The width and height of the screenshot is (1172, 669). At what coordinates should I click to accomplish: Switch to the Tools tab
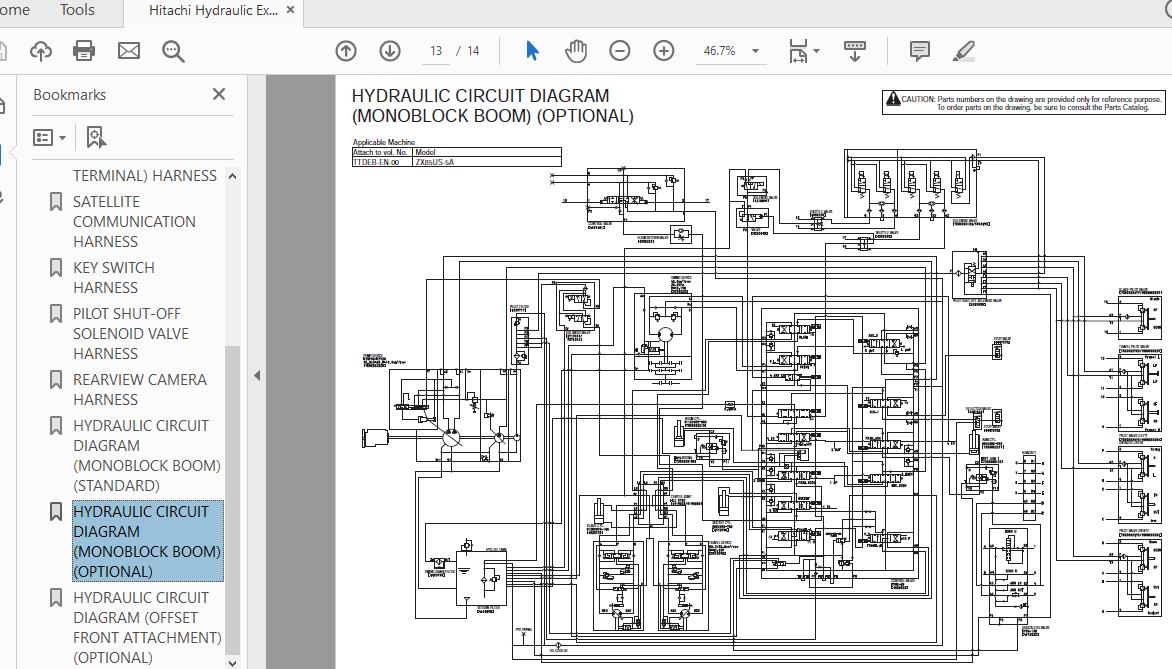click(x=76, y=10)
